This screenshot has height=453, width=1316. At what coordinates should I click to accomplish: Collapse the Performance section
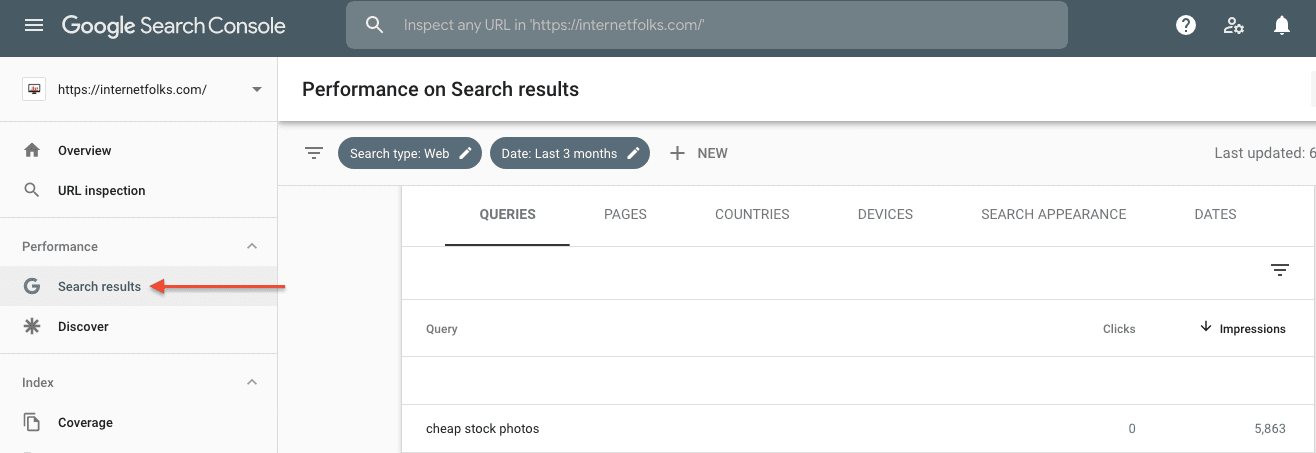pyautogui.click(x=252, y=246)
